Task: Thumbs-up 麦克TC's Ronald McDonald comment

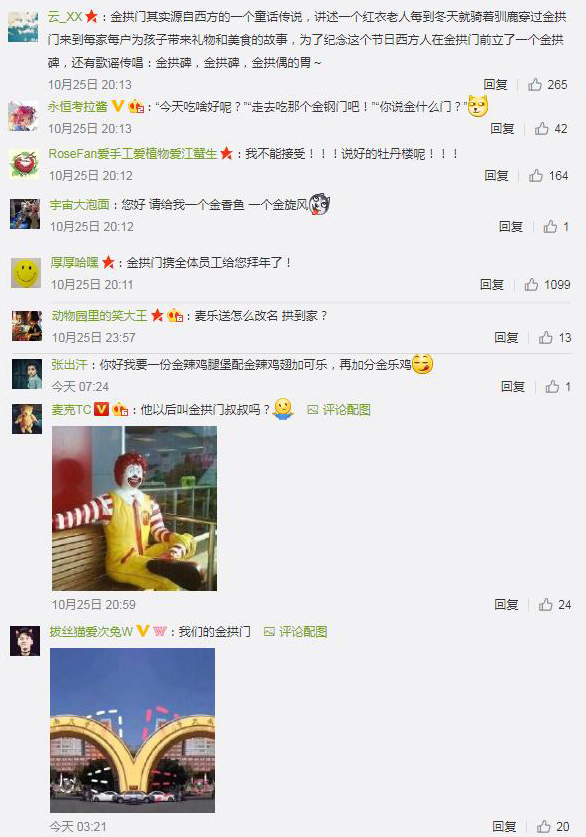Action: click(545, 604)
